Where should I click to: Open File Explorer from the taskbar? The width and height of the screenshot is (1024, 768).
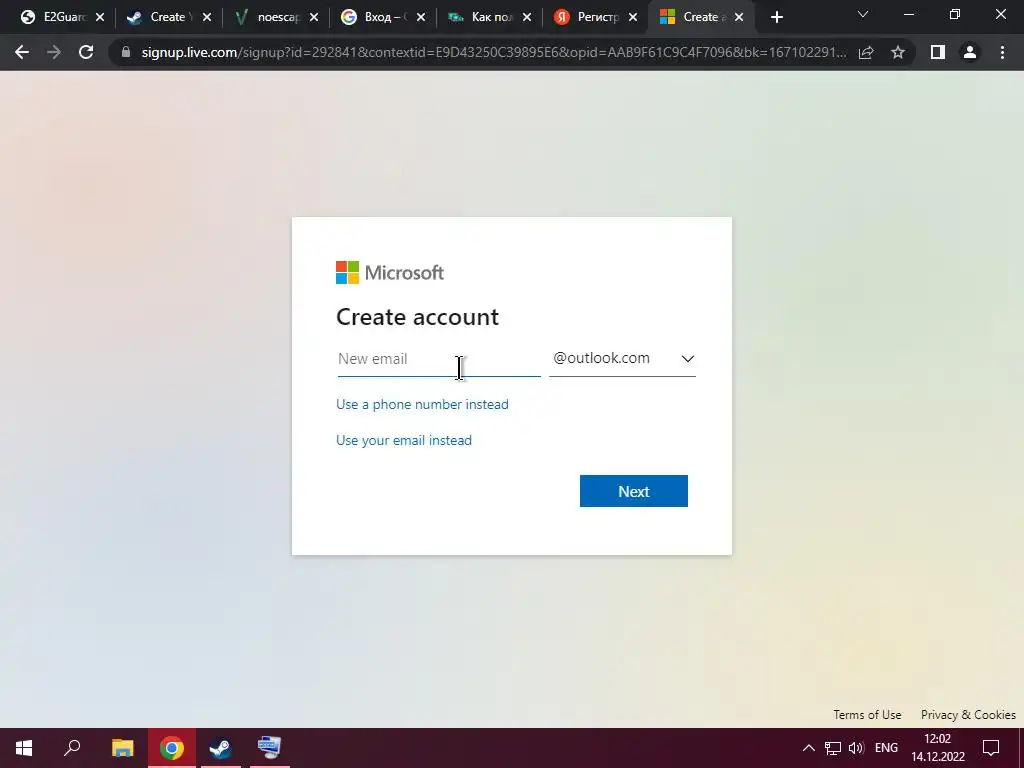coord(122,748)
